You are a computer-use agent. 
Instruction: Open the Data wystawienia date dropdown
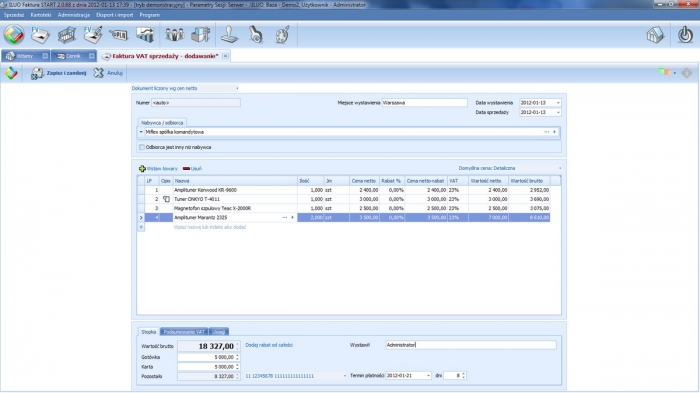point(558,103)
